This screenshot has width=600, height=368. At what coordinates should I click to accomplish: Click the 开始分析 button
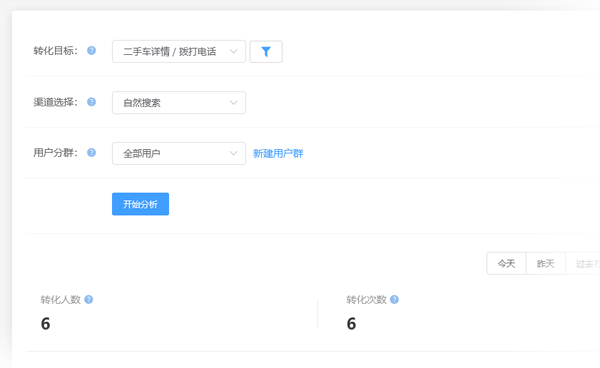(140, 204)
